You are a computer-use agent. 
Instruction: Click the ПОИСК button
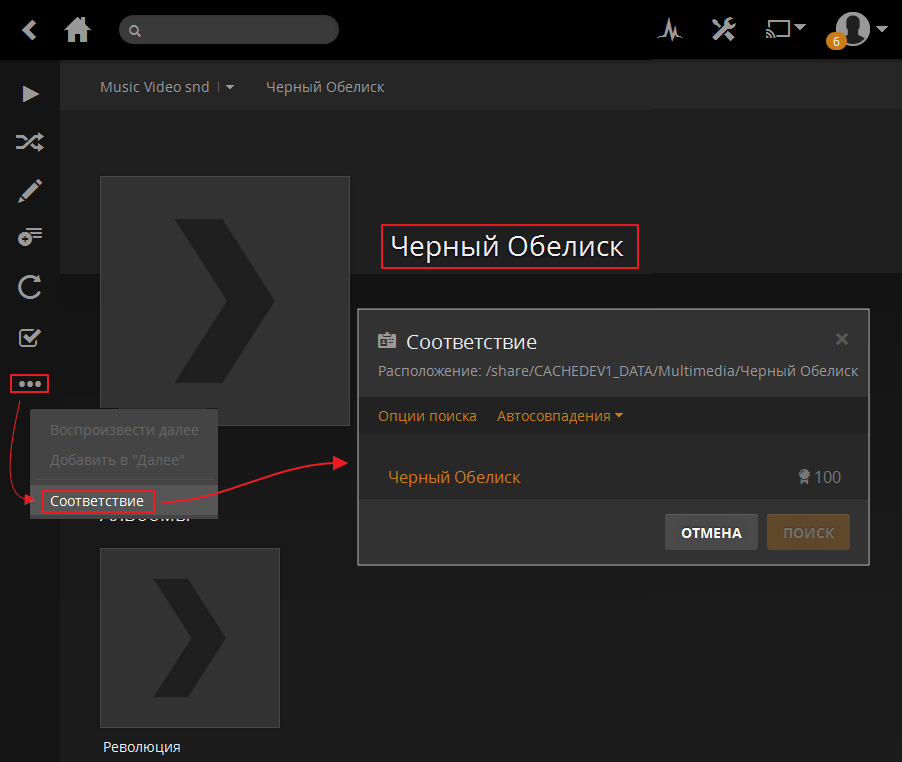(808, 532)
